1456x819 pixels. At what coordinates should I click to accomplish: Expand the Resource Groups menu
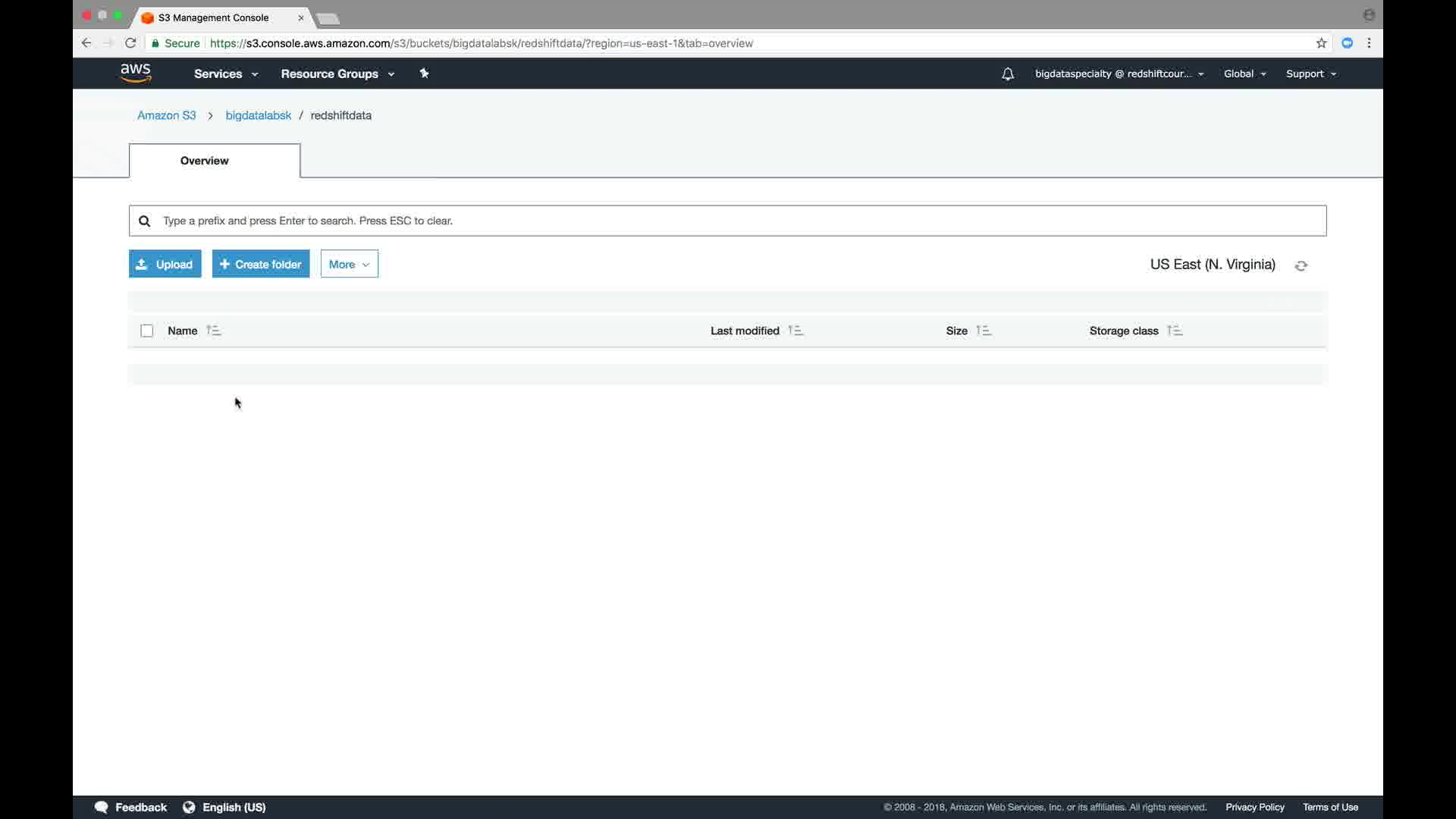point(337,74)
